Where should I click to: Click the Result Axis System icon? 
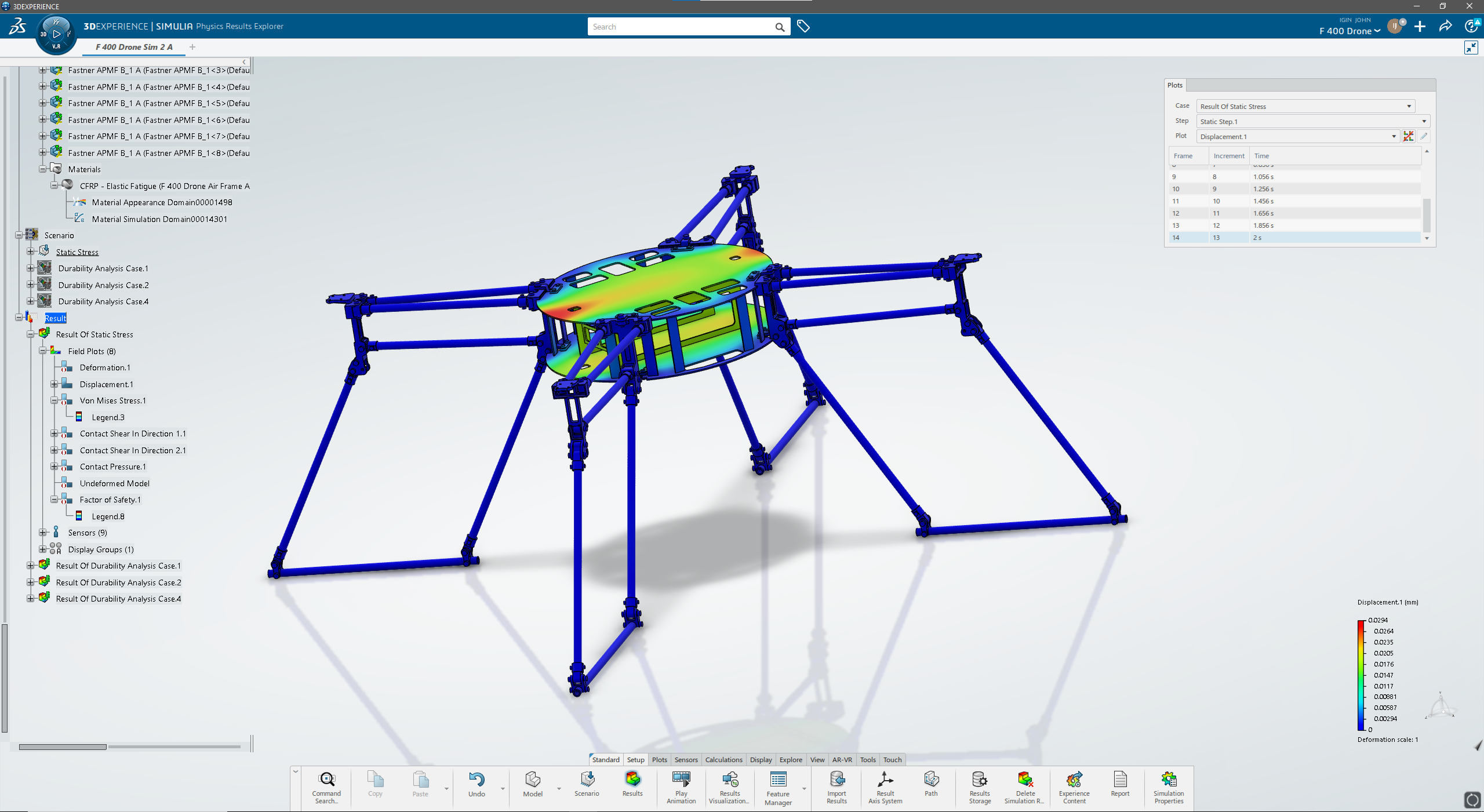(x=885, y=780)
